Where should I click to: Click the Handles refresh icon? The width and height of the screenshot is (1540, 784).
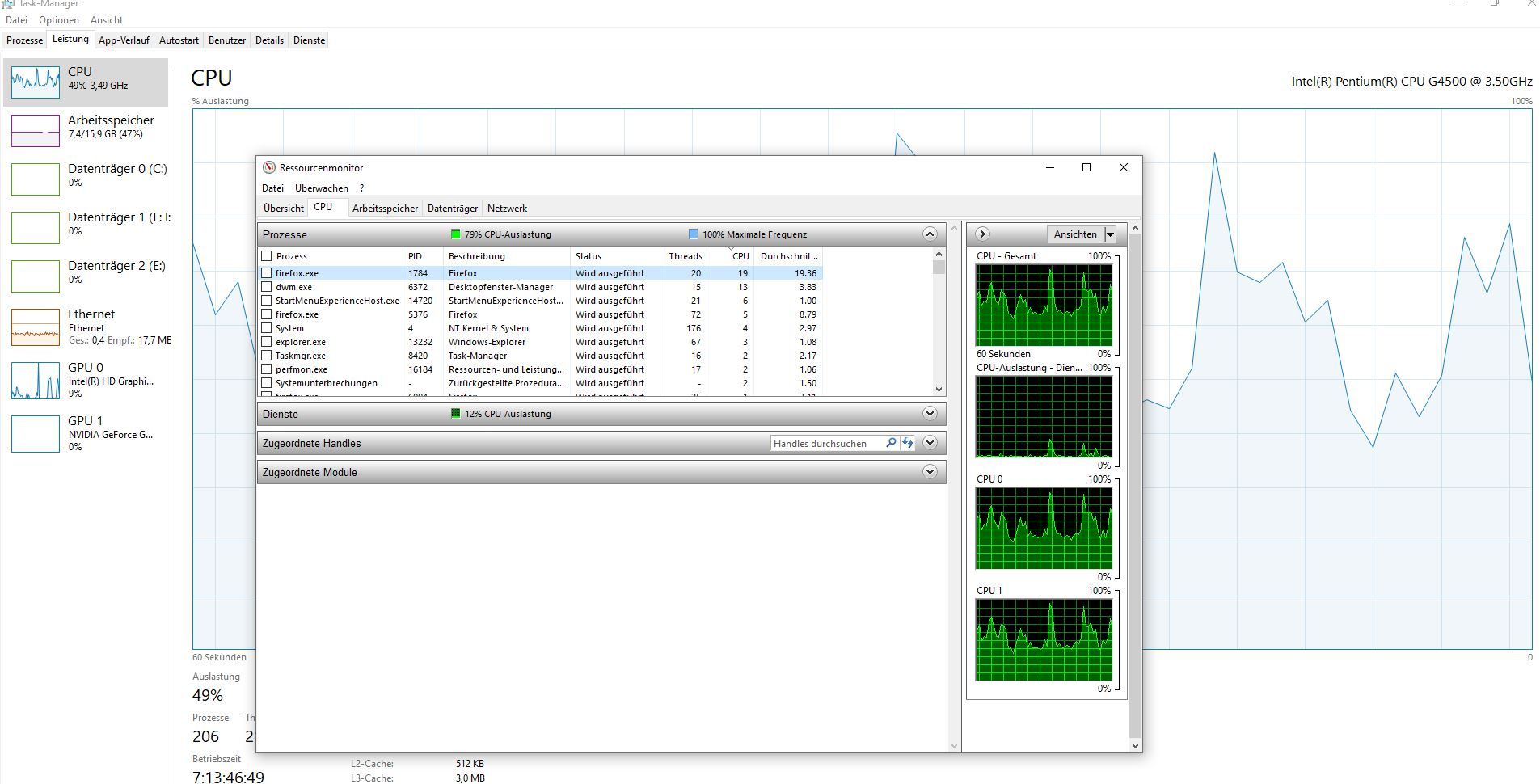908,443
